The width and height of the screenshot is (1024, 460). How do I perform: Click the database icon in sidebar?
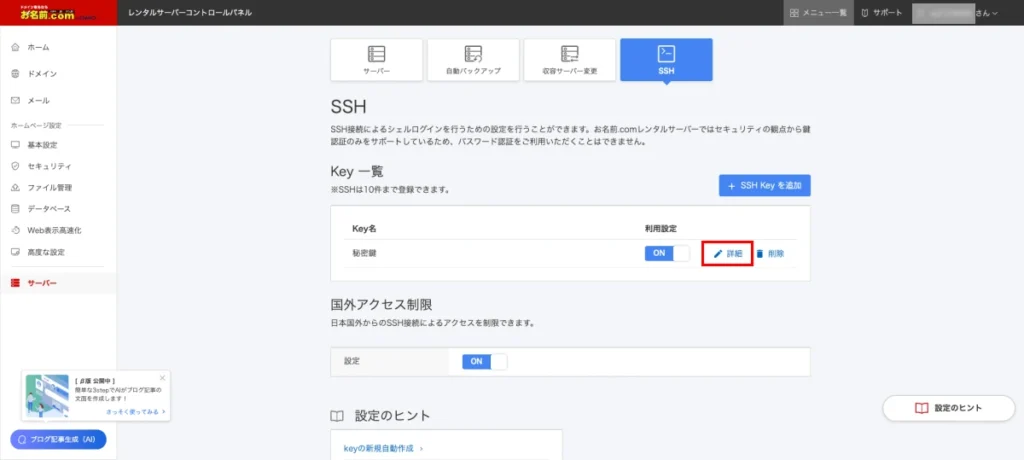[15, 209]
